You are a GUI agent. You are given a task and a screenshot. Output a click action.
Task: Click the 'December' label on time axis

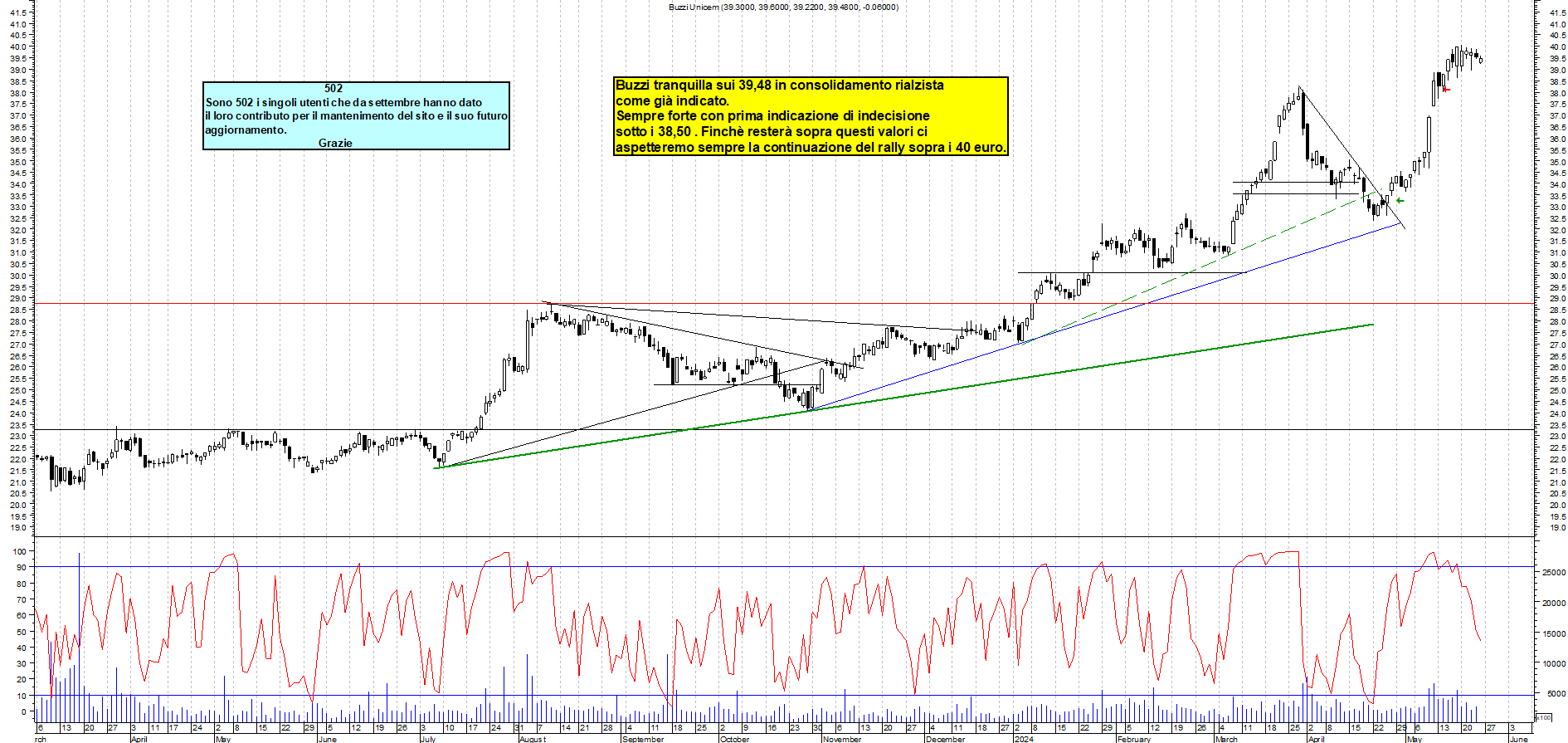point(945,739)
